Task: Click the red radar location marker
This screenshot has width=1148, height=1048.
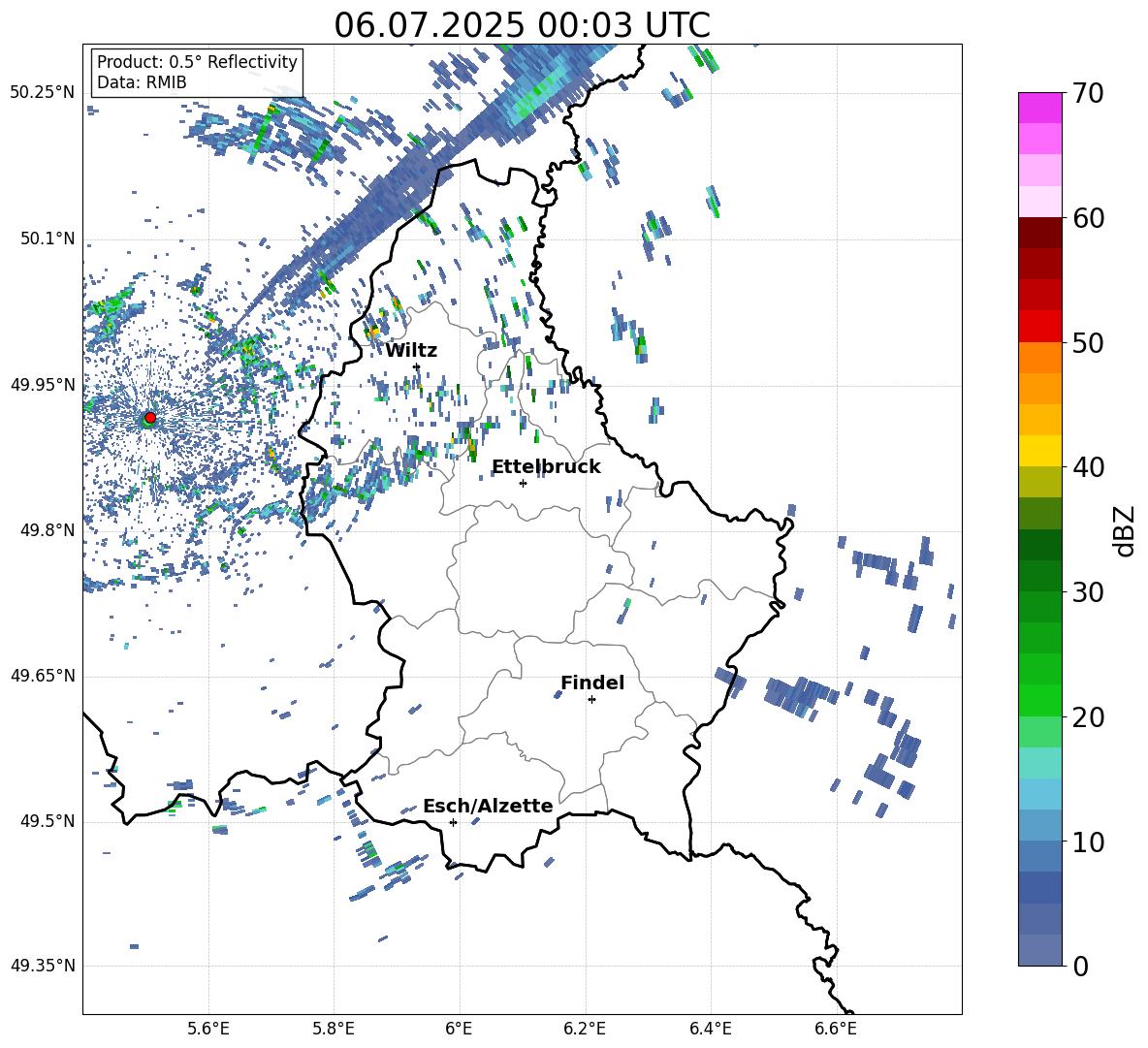Action: point(150,417)
